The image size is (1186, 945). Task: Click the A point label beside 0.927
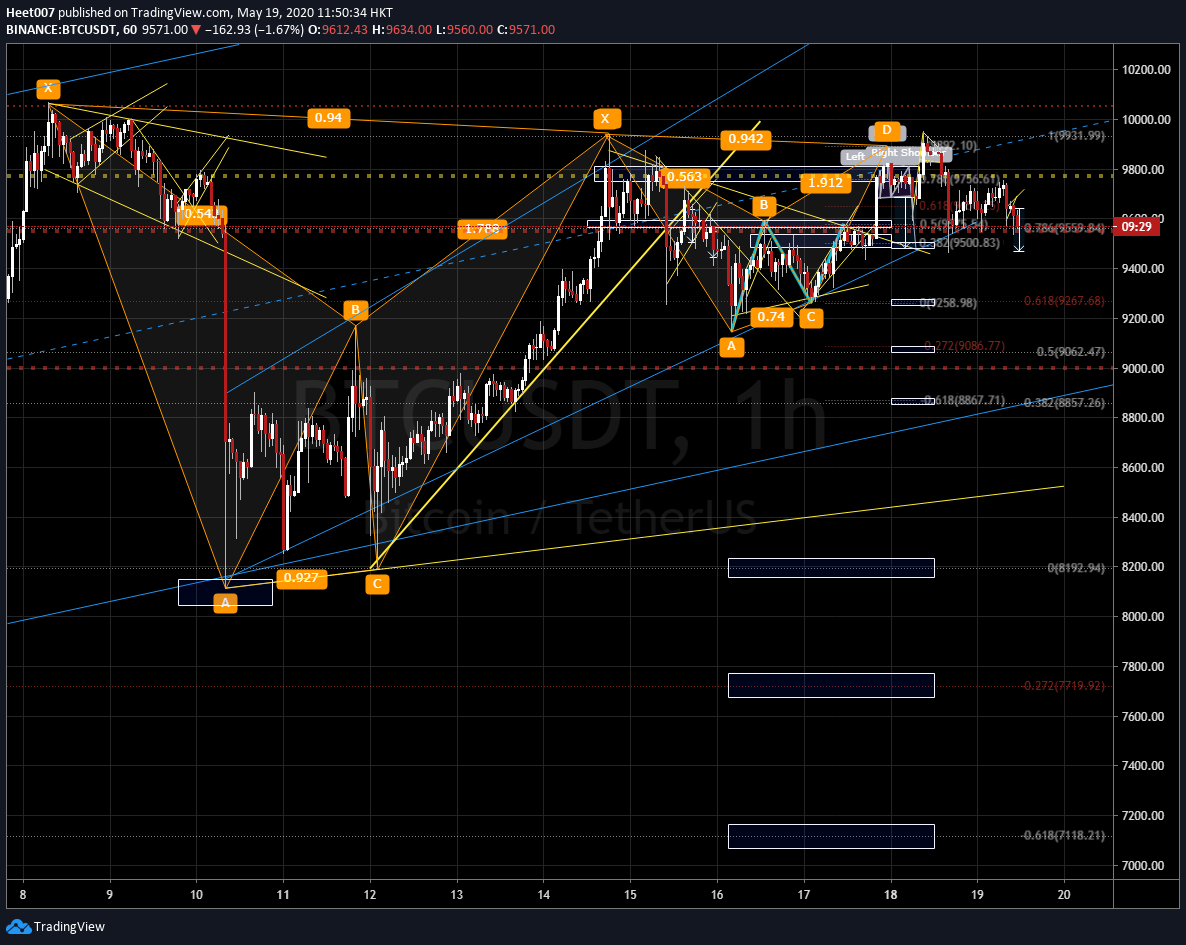(x=225, y=603)
